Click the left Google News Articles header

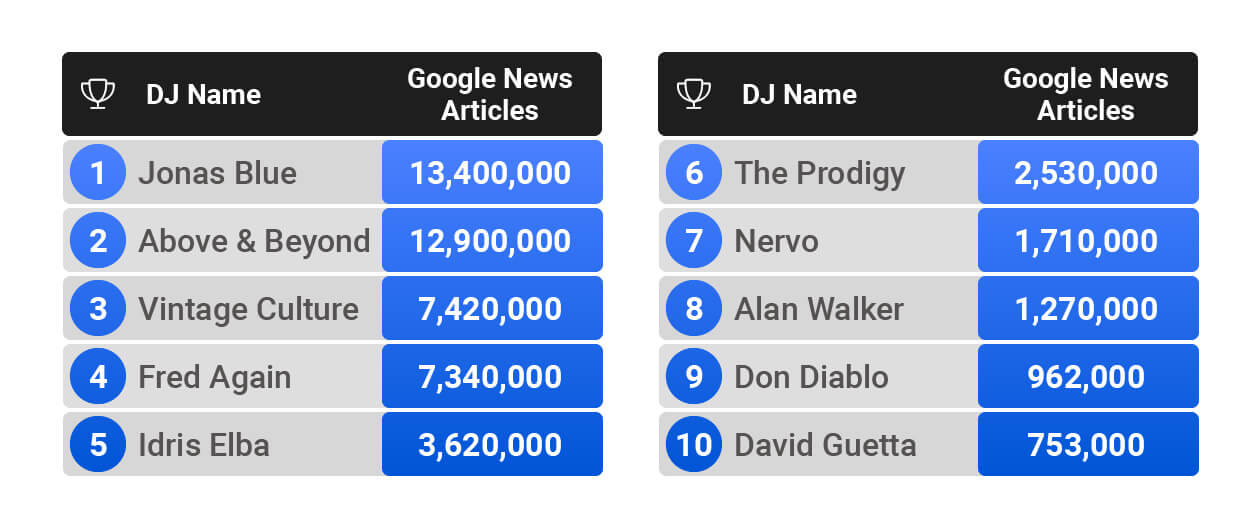click(490, 94)
